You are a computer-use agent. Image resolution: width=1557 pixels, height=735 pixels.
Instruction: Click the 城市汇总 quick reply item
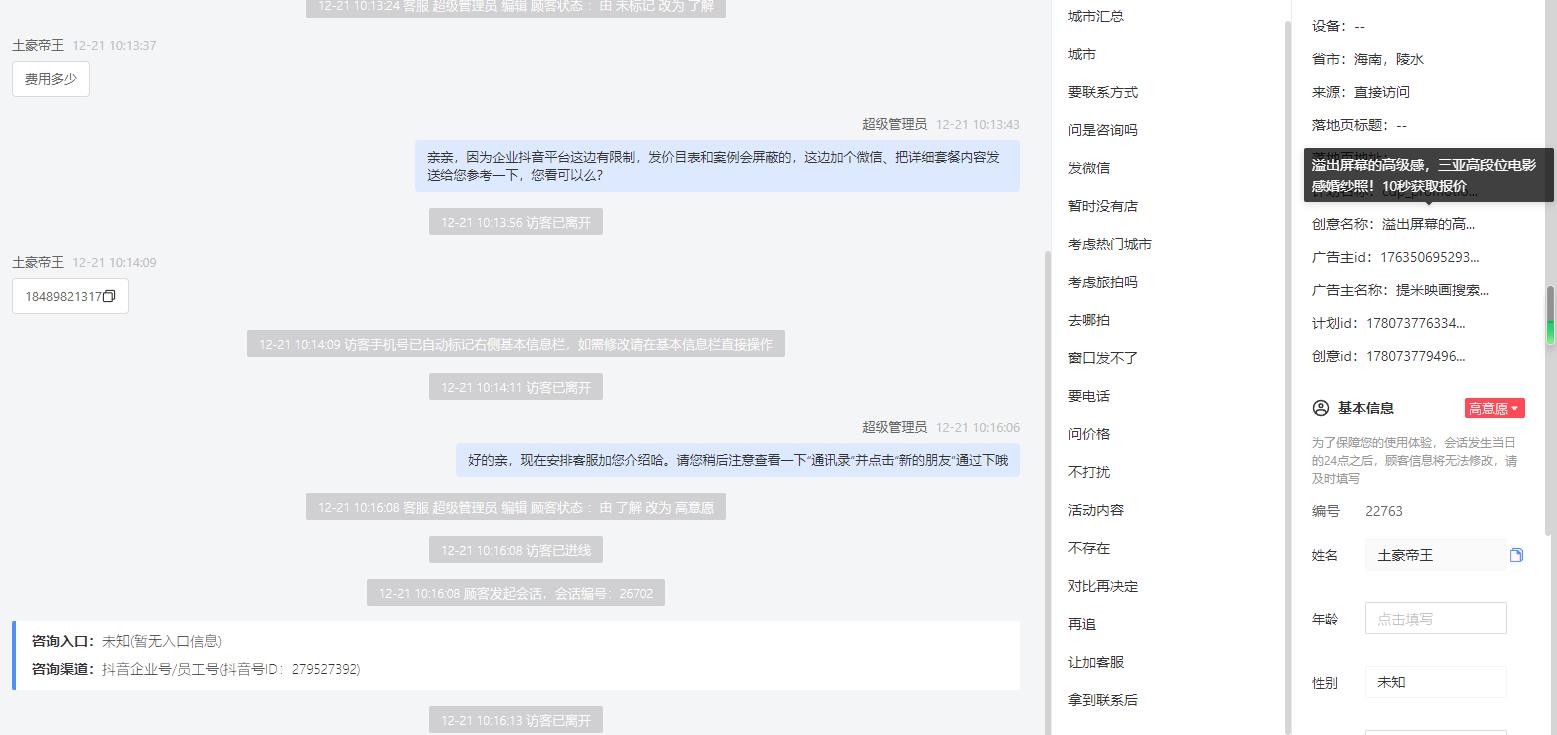click(x=1096, y=16)
